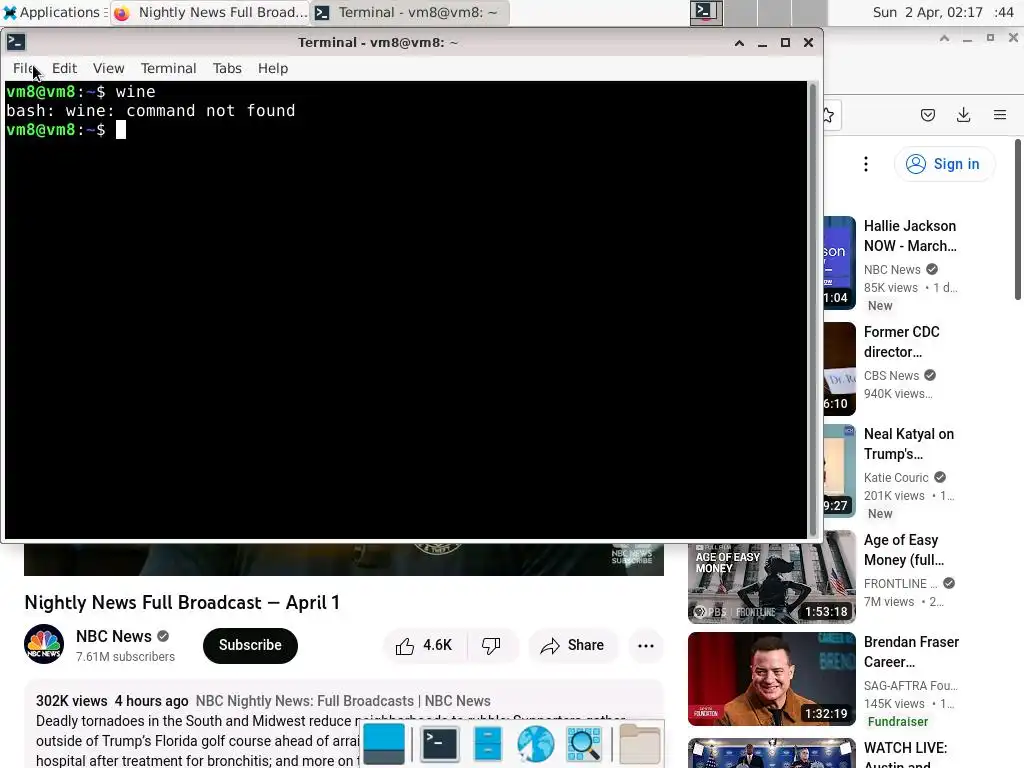Viewport: 1024px width, 768px height.
Task: Open YouTube settings three-dot menu
Action: click(866, 164)
